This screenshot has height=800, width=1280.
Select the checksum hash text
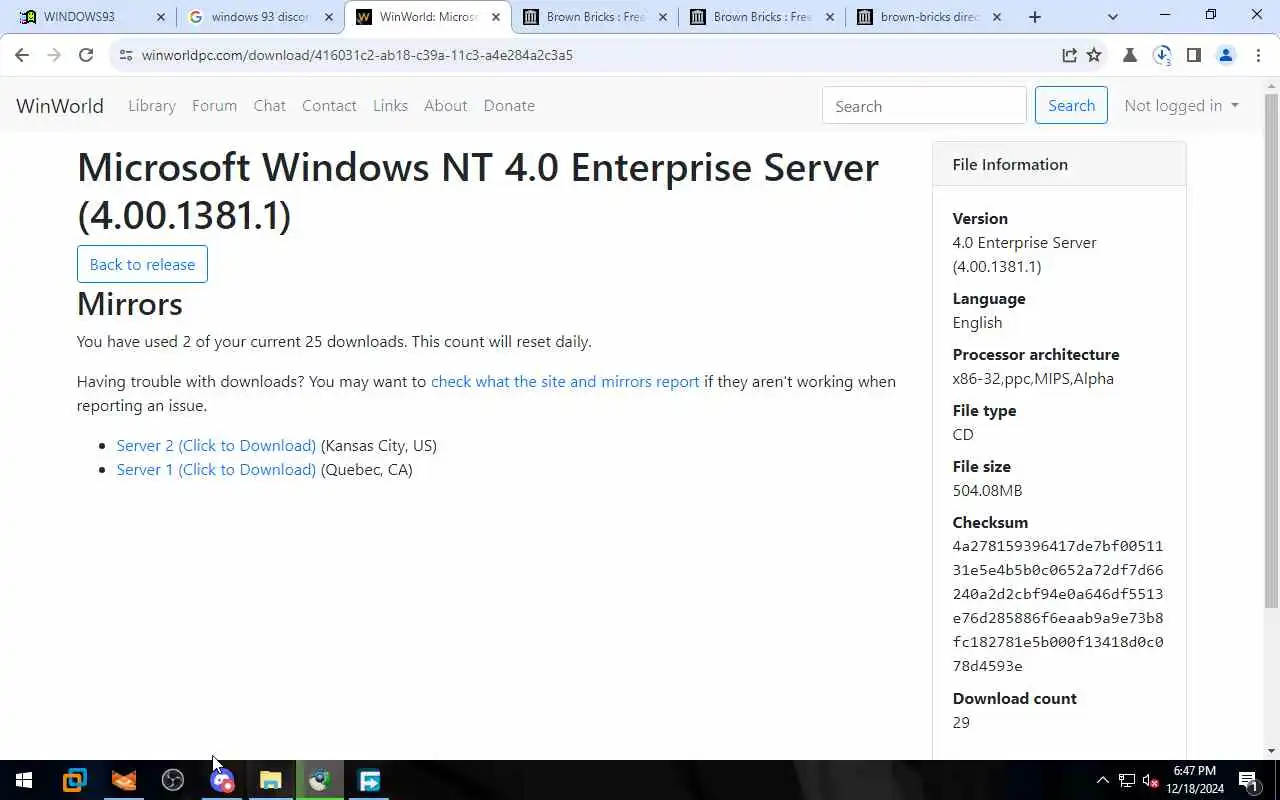(x=1058, y=606)
